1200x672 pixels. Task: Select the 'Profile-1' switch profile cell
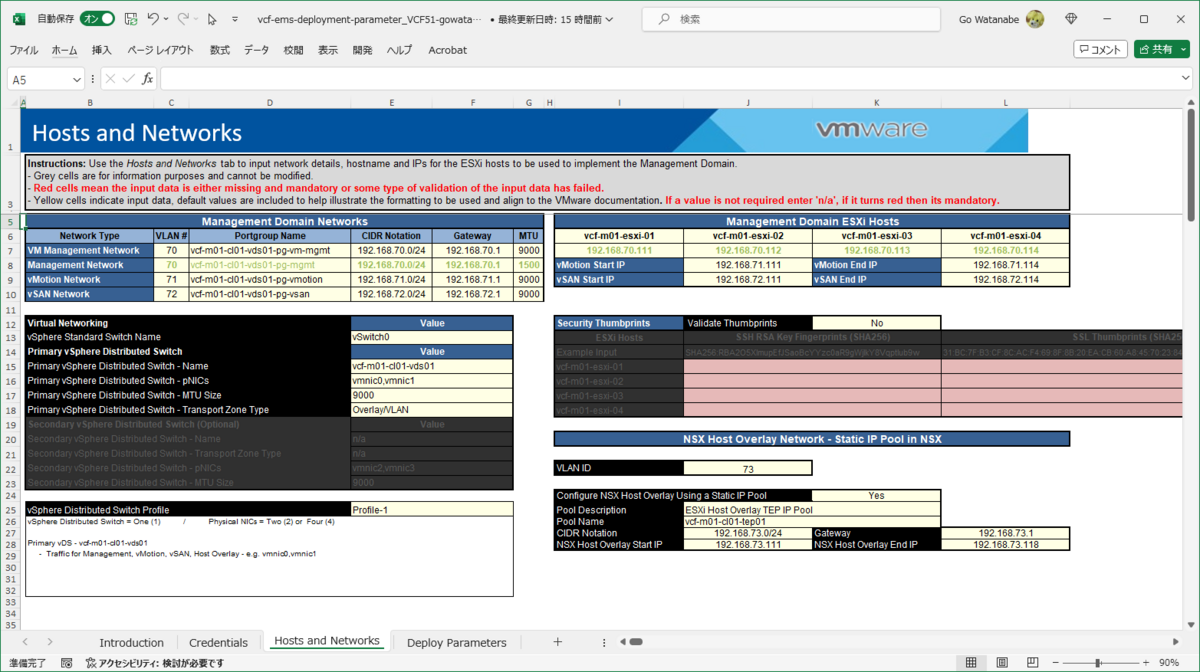coord(432,510)
